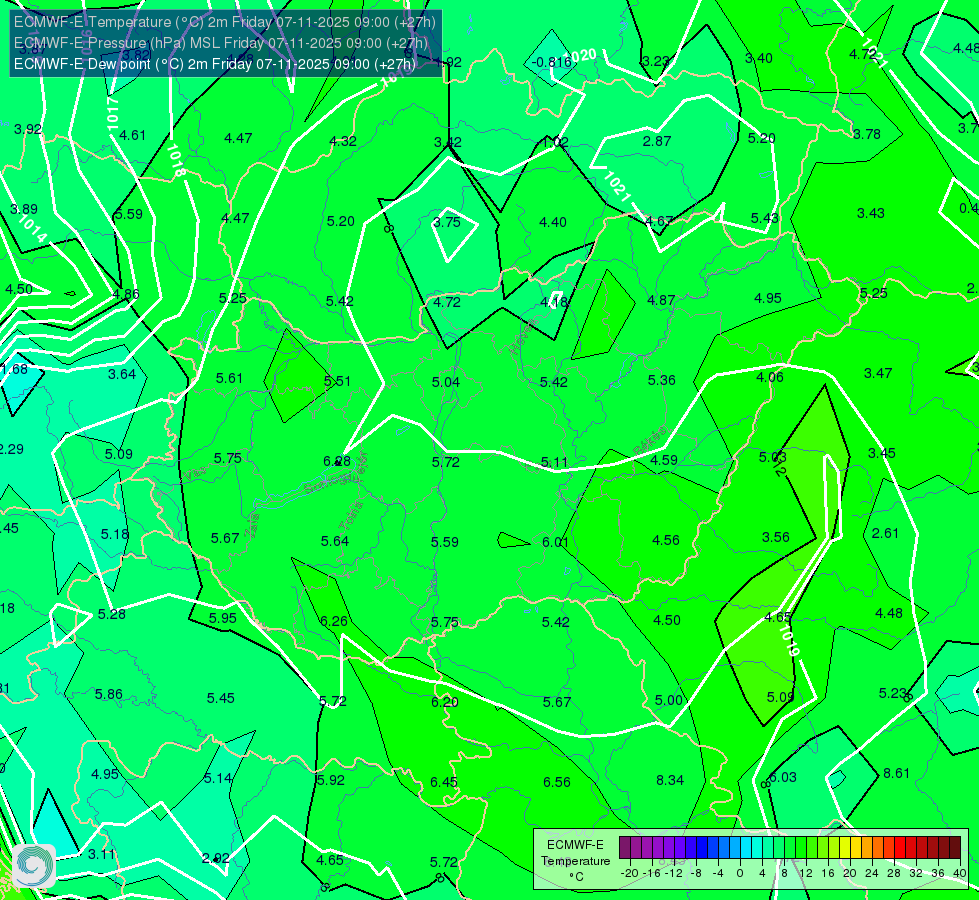This screenshot has height=900, width=979.
Task: Click the 1.02 dew point value
Action: point(555,142)
